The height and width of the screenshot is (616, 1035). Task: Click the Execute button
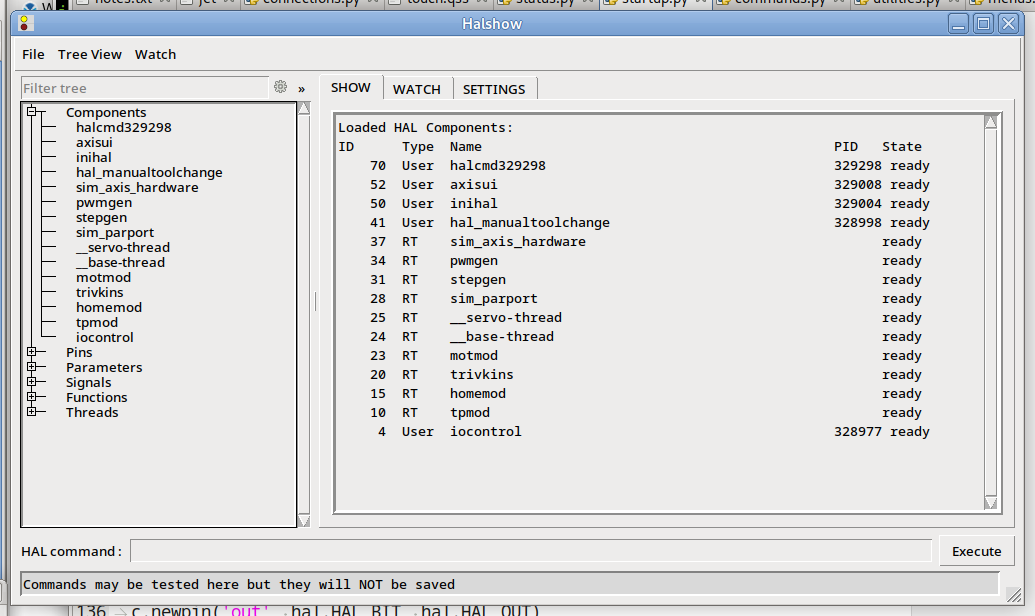976,551
